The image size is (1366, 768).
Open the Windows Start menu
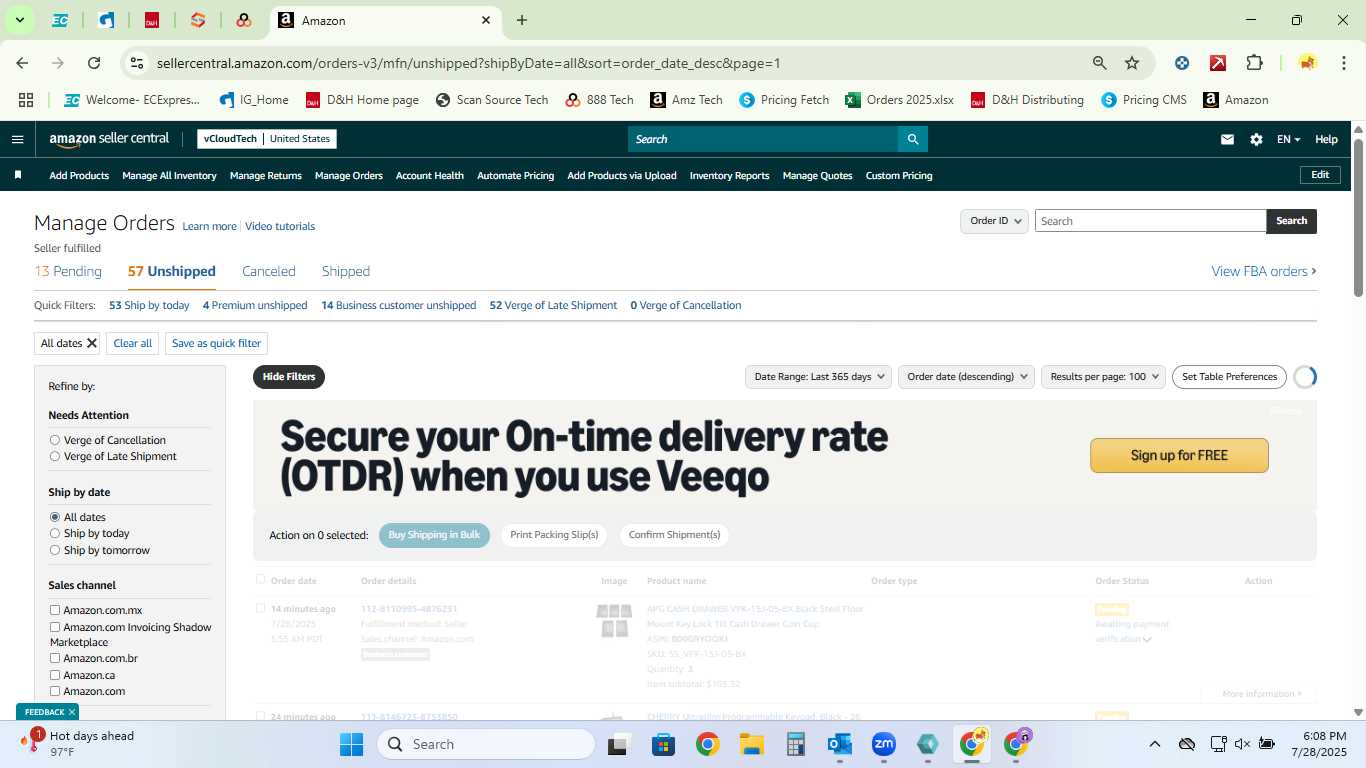(352, 744)
